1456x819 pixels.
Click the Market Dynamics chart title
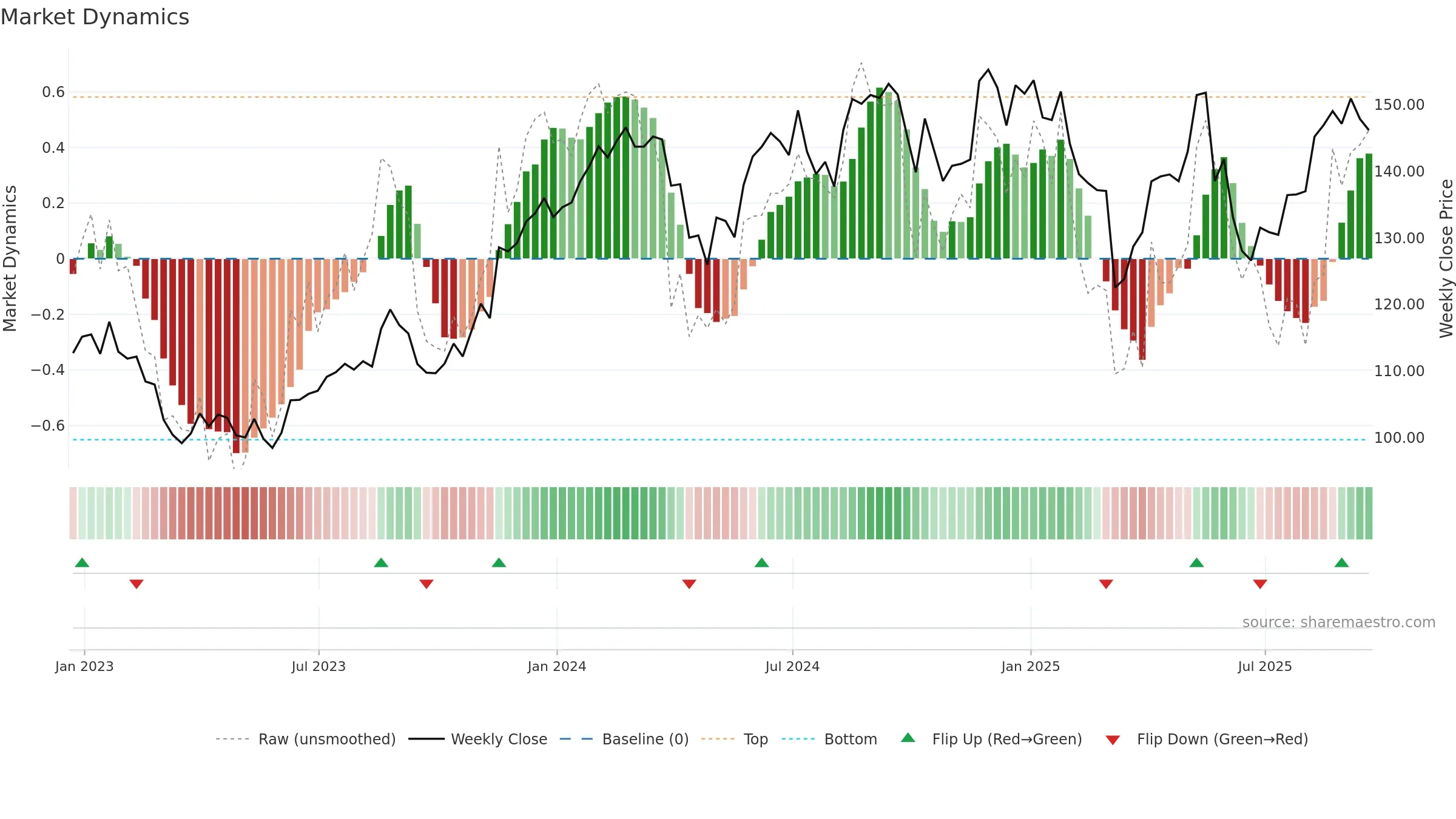[95, 17]
